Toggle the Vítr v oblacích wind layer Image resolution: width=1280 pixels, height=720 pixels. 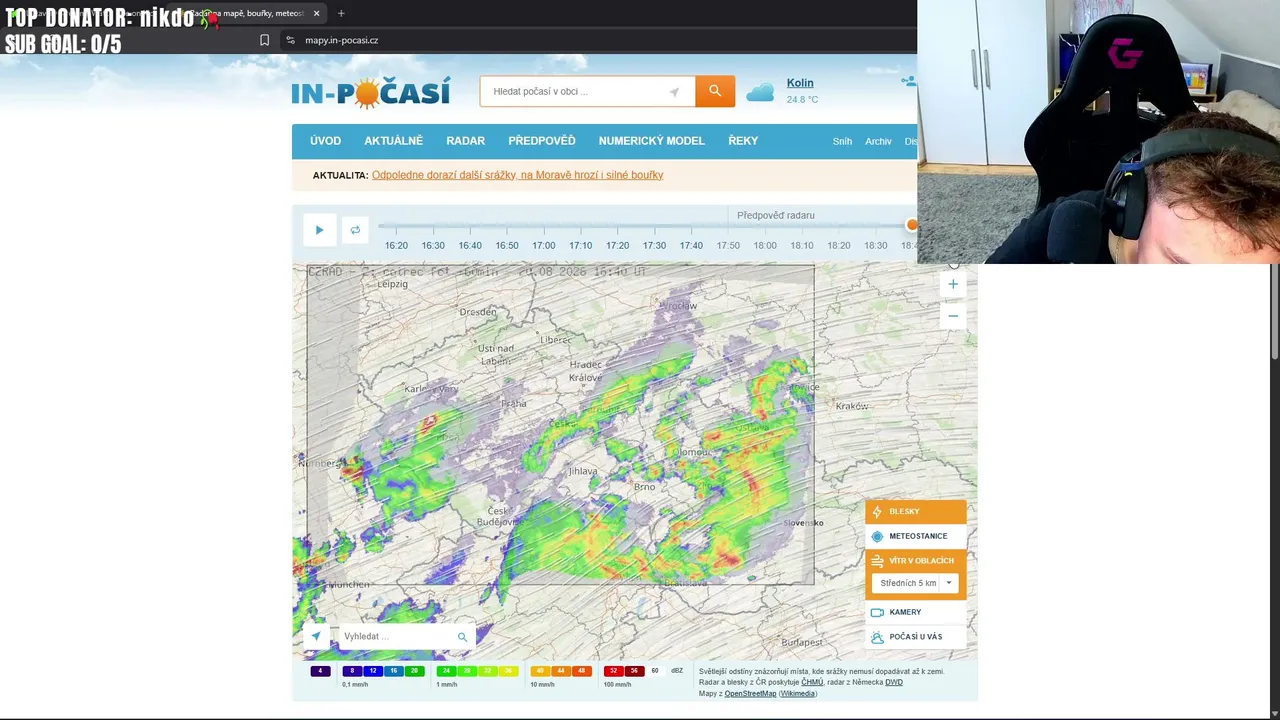click(x=916, y=560)
